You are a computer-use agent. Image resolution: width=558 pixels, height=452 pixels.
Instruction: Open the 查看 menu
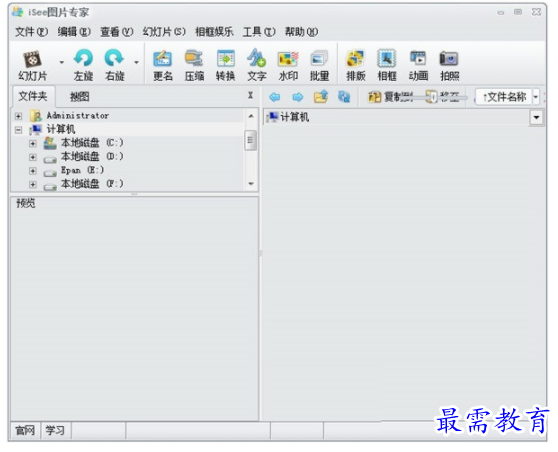click(117, 32)
